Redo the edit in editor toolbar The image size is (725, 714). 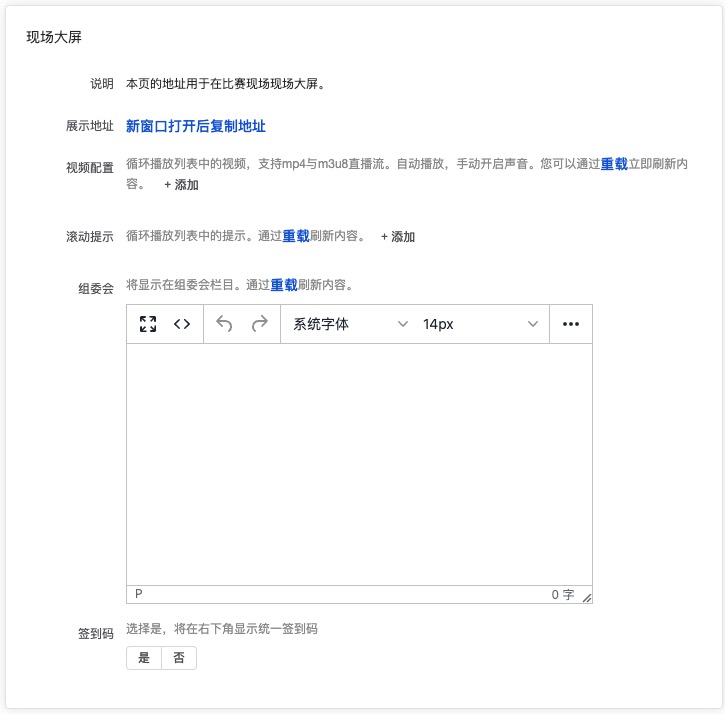pos(259,324)
